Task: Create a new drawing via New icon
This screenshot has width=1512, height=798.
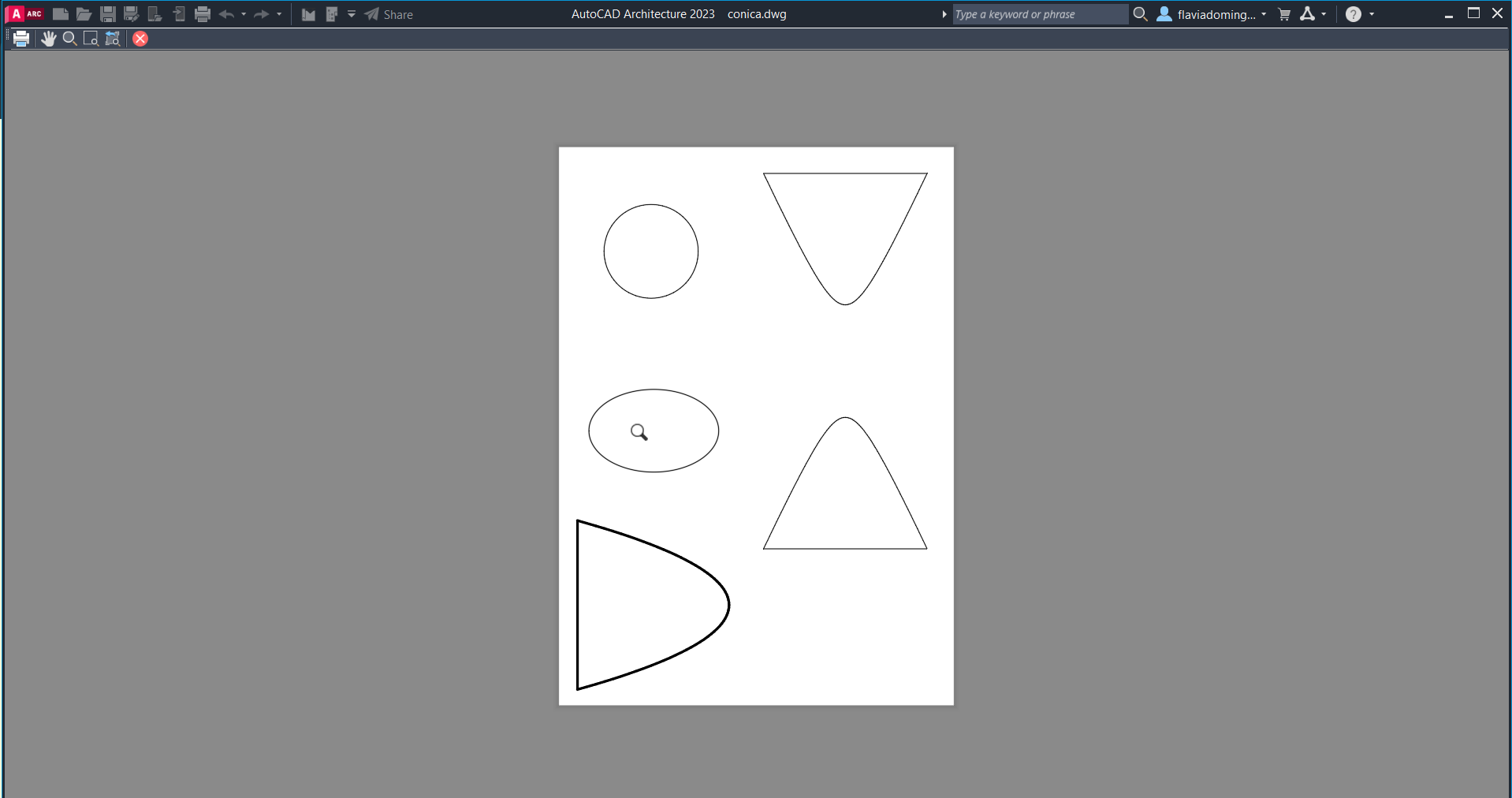Action: click(60, 14)
